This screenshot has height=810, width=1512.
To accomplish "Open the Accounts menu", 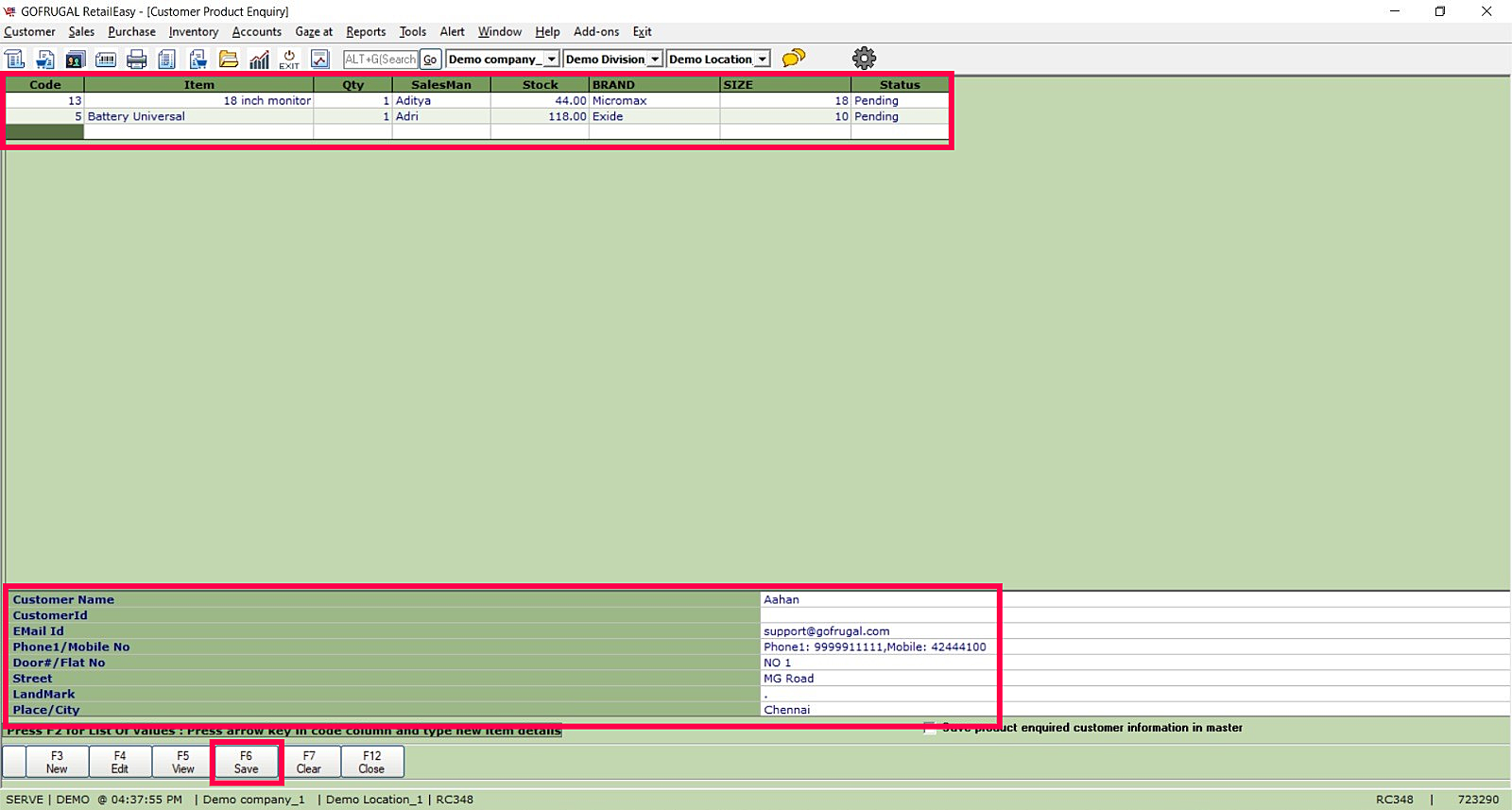I will 256,32.
